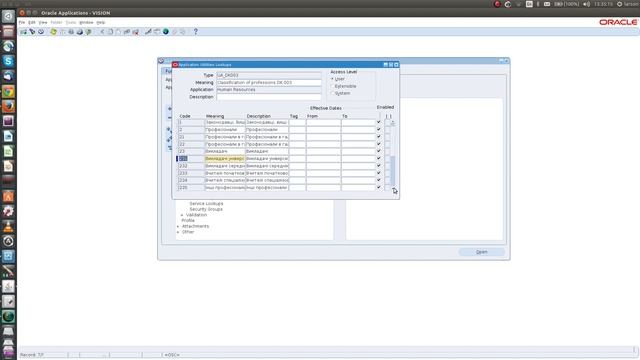Launch Firefox from the dock

[x=8, y=106]
